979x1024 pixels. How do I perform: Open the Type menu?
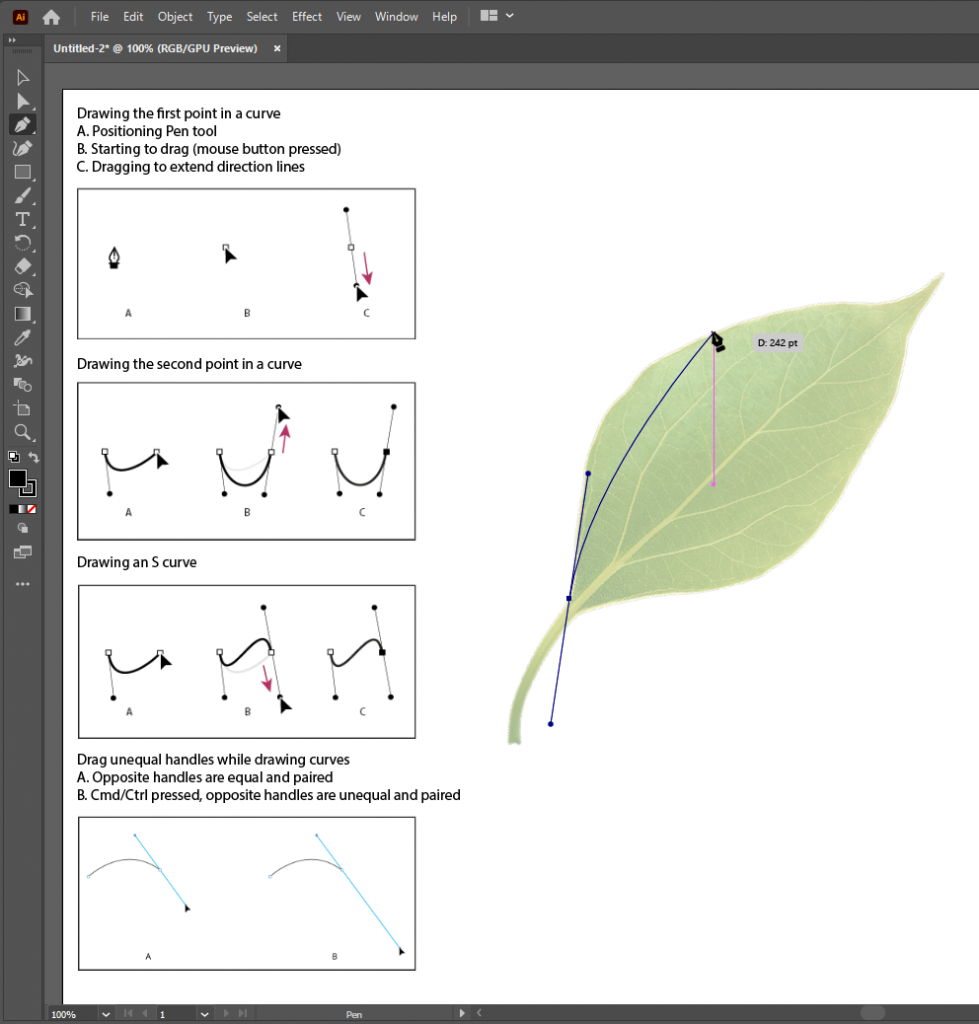pos(219,17)
